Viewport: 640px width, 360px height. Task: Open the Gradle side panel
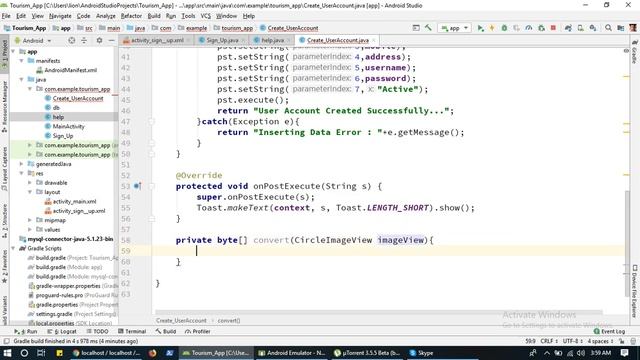click(635, 52)
